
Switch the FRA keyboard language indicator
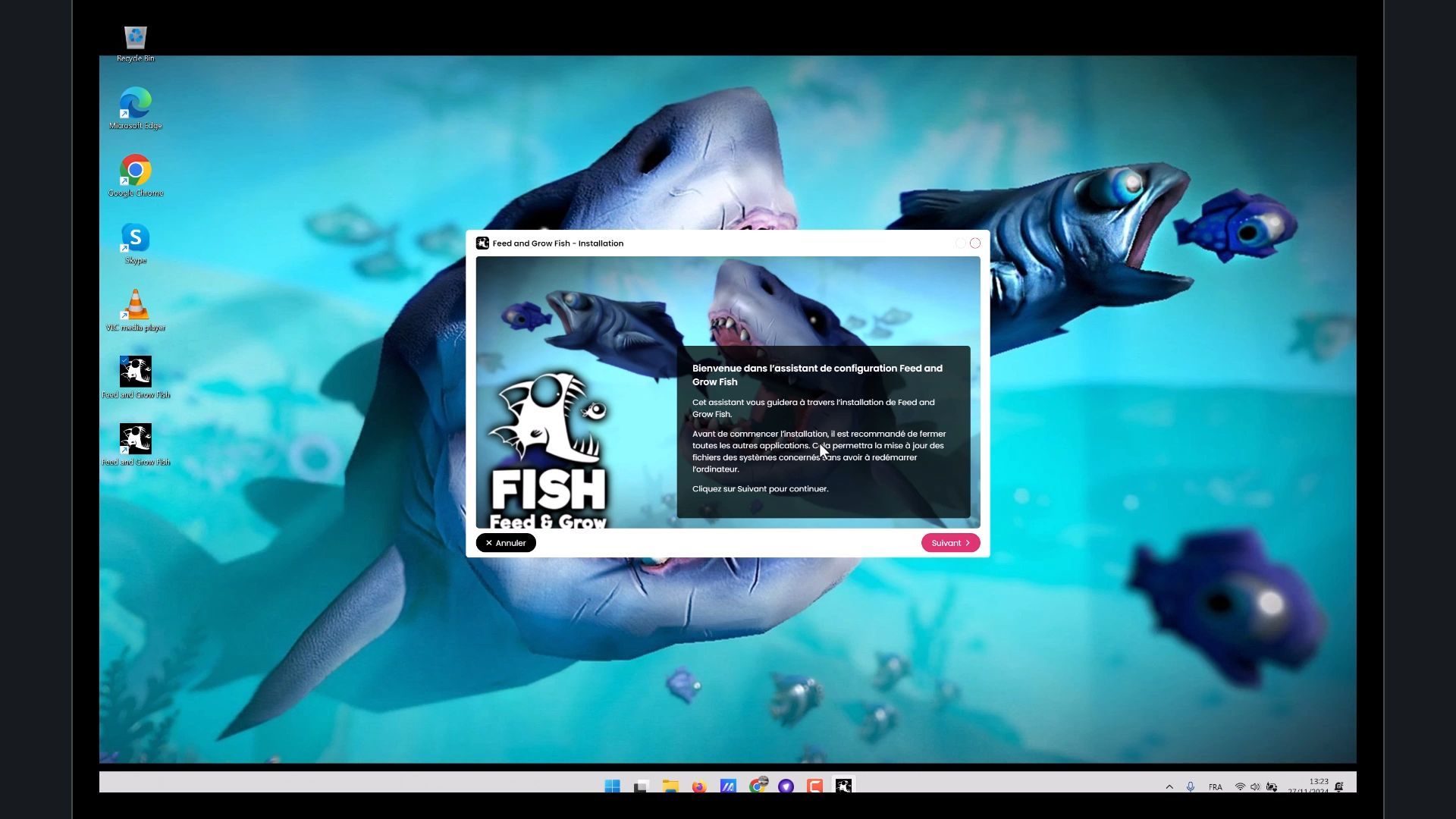1216,787
